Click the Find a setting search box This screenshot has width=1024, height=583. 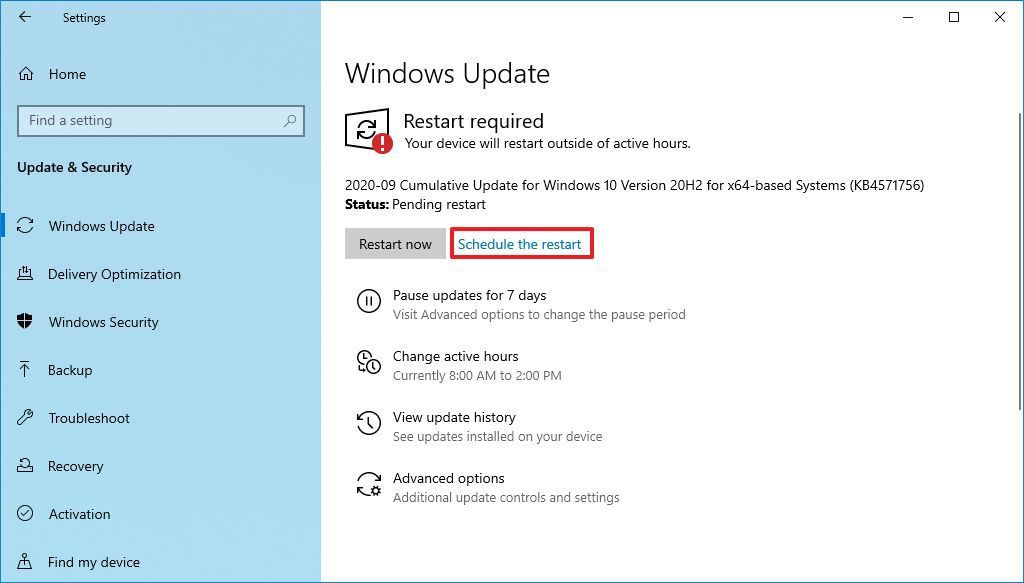(x=161, y=121)
